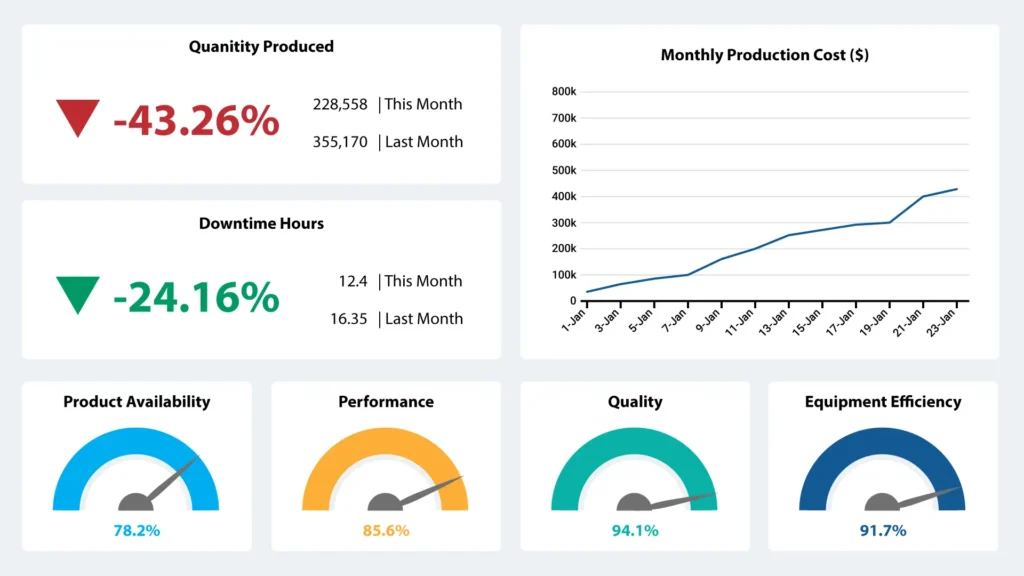Select the Quanitity Produced card header
Screen dimensions: 1024x576
tap(261, 46)
